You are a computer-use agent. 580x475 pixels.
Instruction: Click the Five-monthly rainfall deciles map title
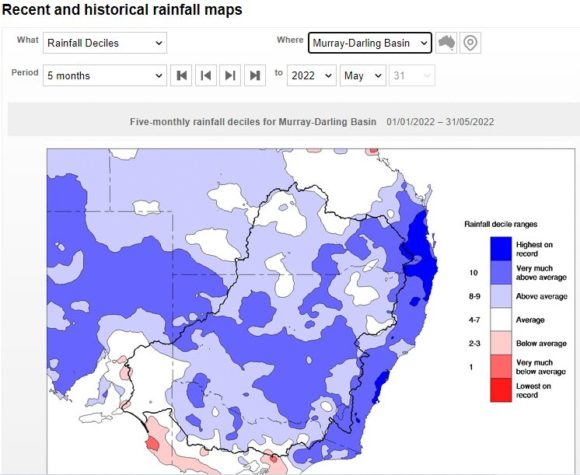click(253, 122)
